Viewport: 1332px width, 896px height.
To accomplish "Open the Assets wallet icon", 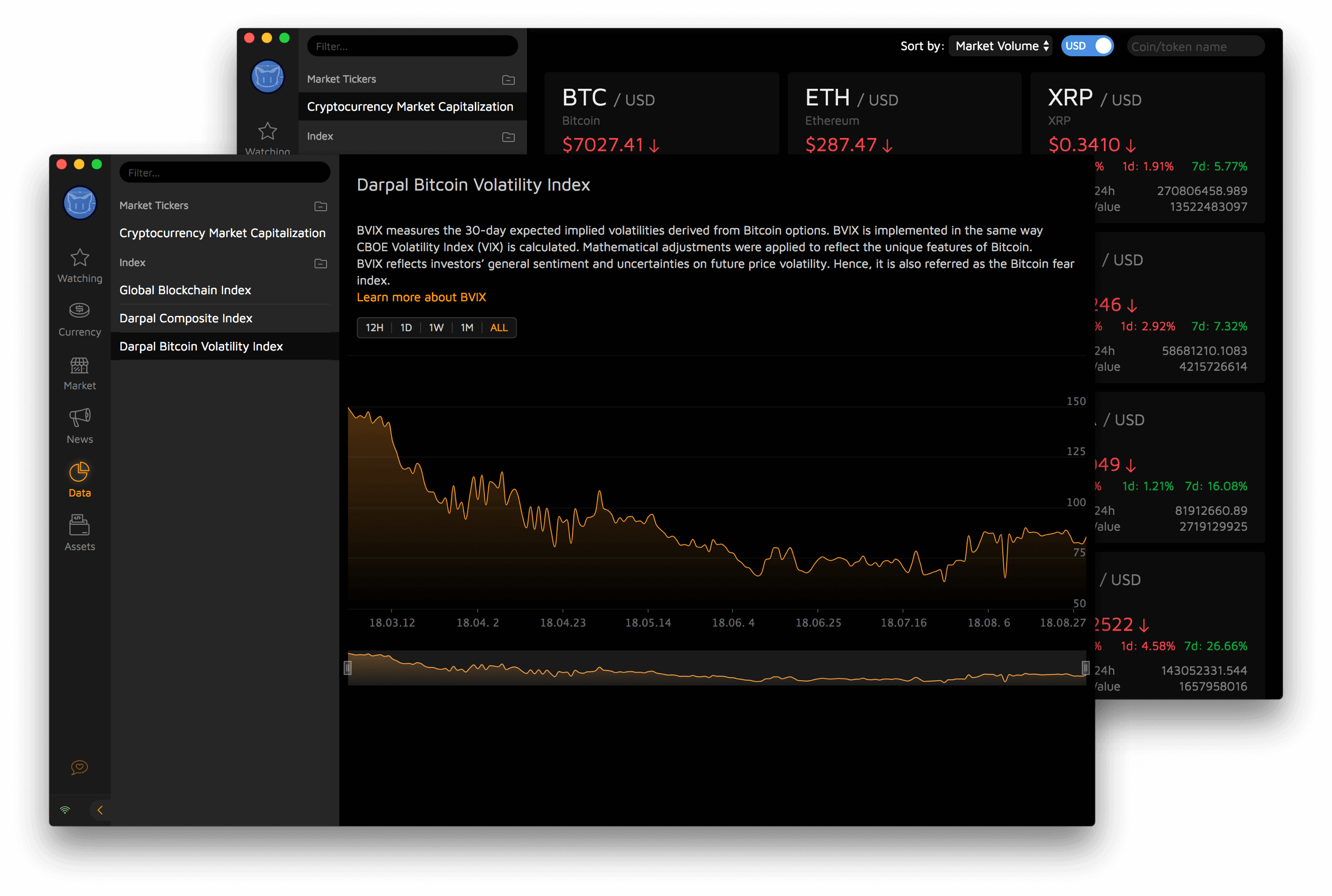I will click(x=79, y=526).
